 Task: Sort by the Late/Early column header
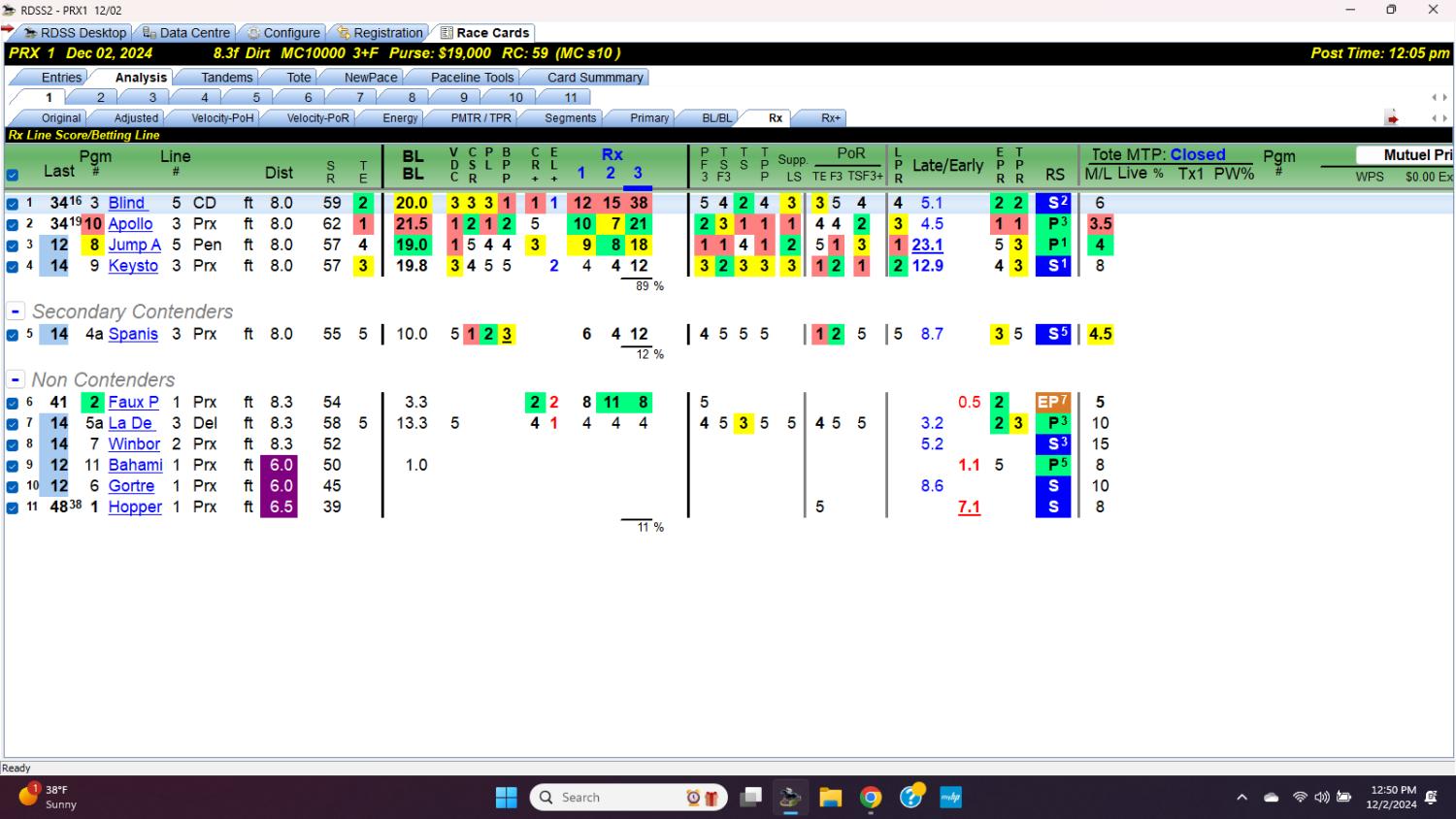[947, 166]
